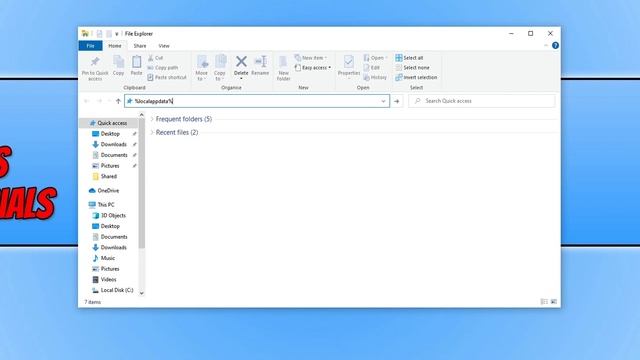Viewport: 640px width, 360px height.
Task: Open file History
Action: click(375, 77)
